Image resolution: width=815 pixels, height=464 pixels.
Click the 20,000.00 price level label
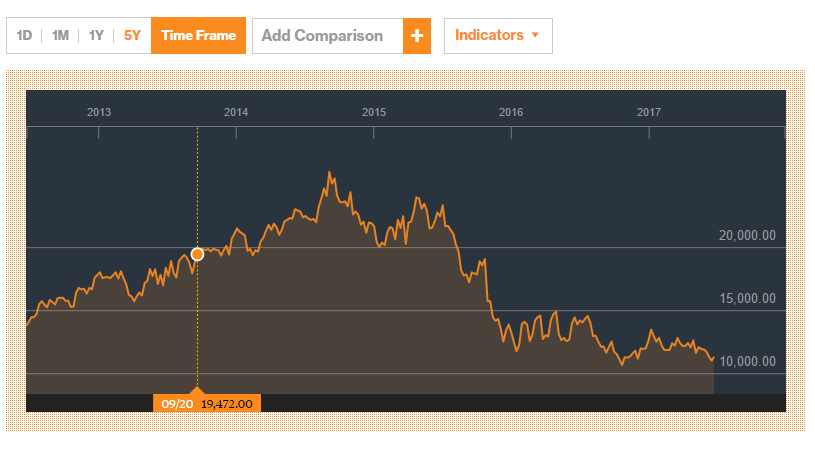(747, 236)
